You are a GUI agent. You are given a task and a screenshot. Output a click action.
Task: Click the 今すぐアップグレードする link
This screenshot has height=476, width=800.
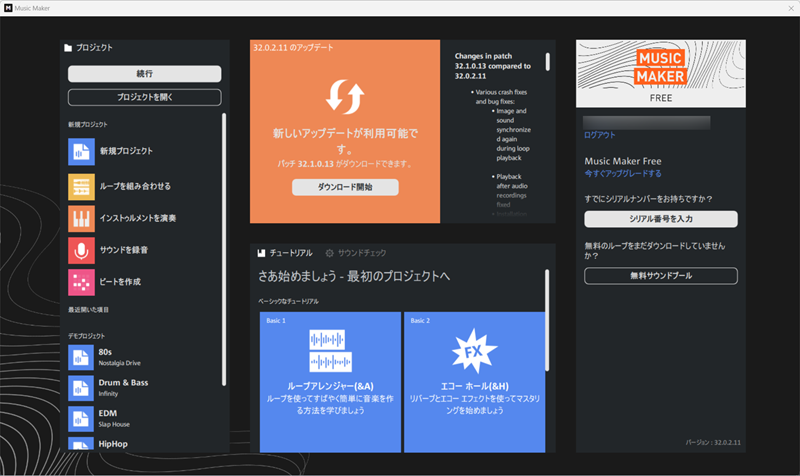622,173
